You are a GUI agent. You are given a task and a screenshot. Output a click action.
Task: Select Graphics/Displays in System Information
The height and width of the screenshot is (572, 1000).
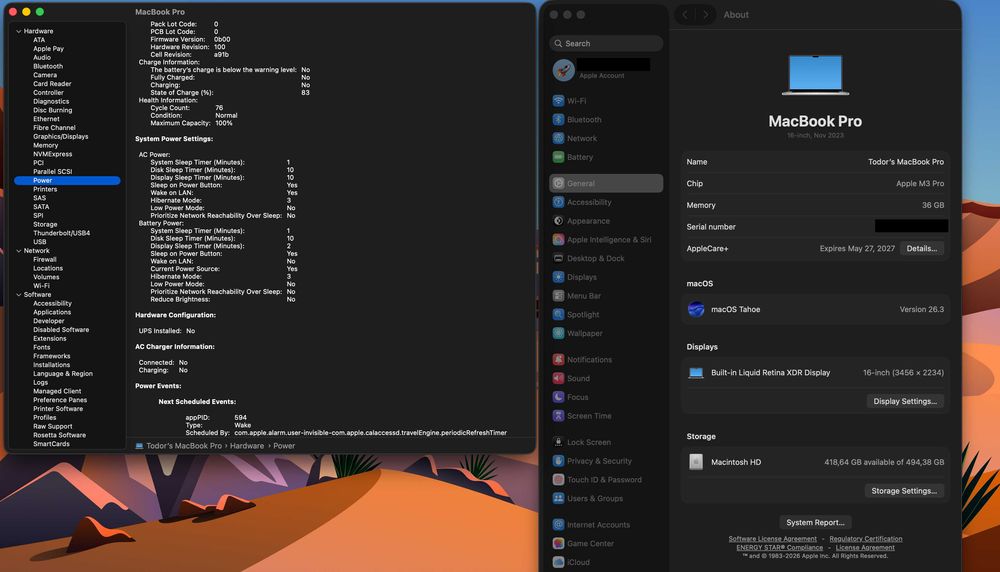point(61,136)
